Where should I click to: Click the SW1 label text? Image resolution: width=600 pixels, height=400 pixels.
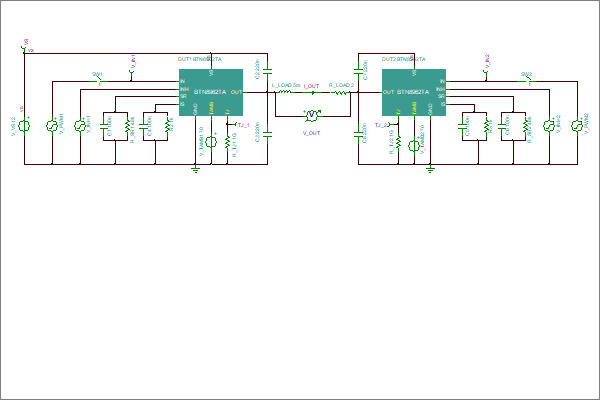tap(97, 74)
